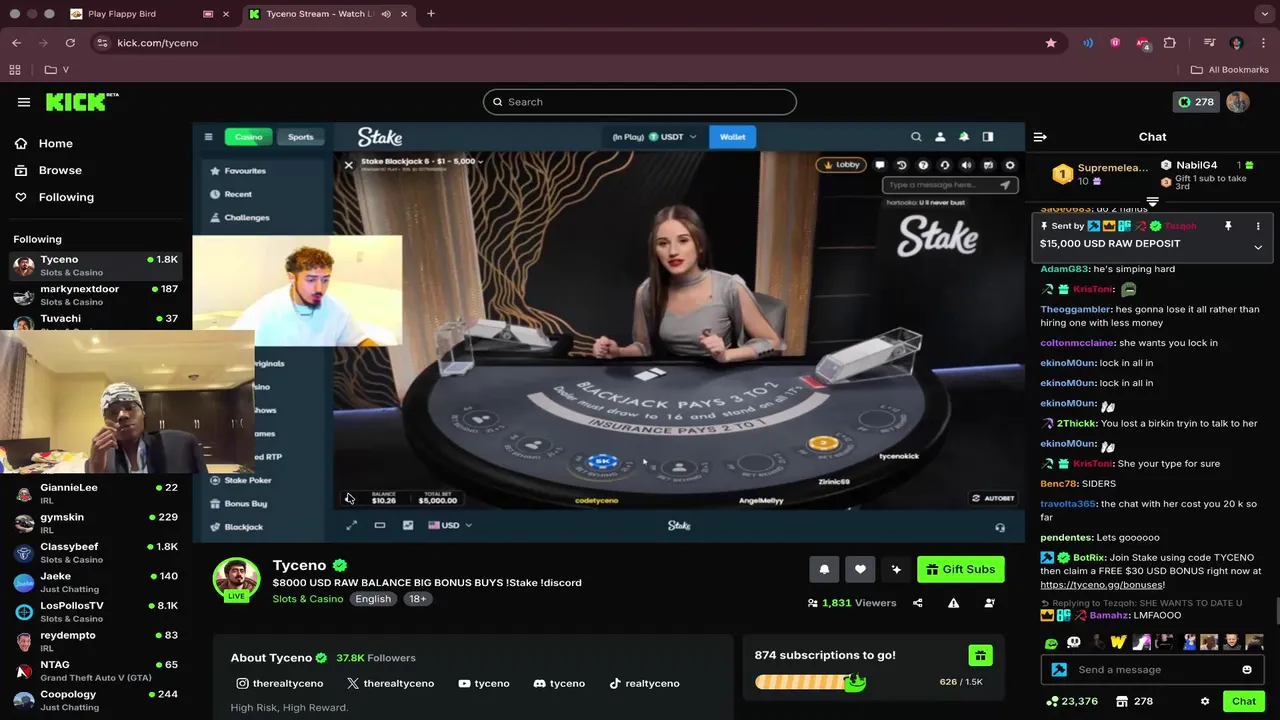Send message with the Chat button
The height and width of the screenshot is (720, 1280).
pos(1244,701)
